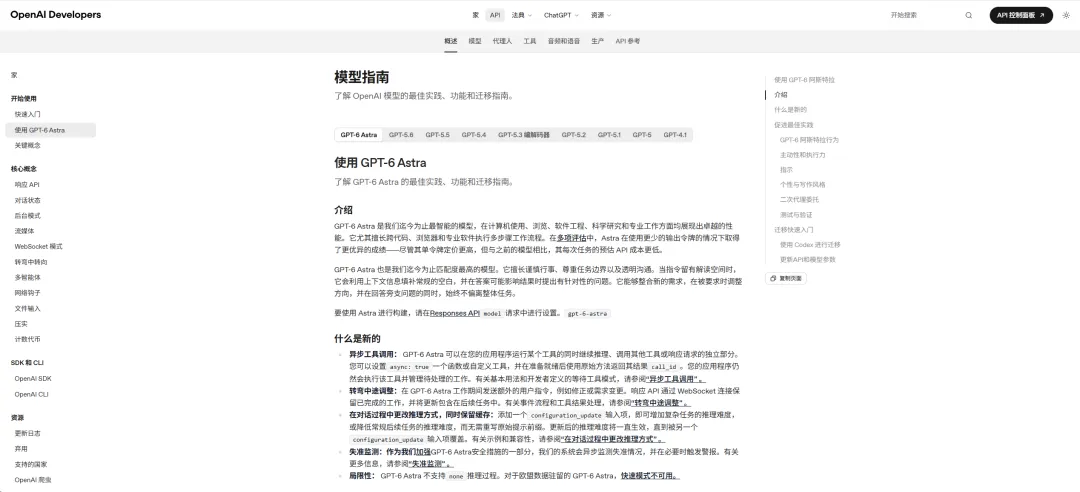Image resolution: width=1080 pixels, height=492 pixels.
Task: Select the GPT-5.5 model tab
Action: [437, 134]
